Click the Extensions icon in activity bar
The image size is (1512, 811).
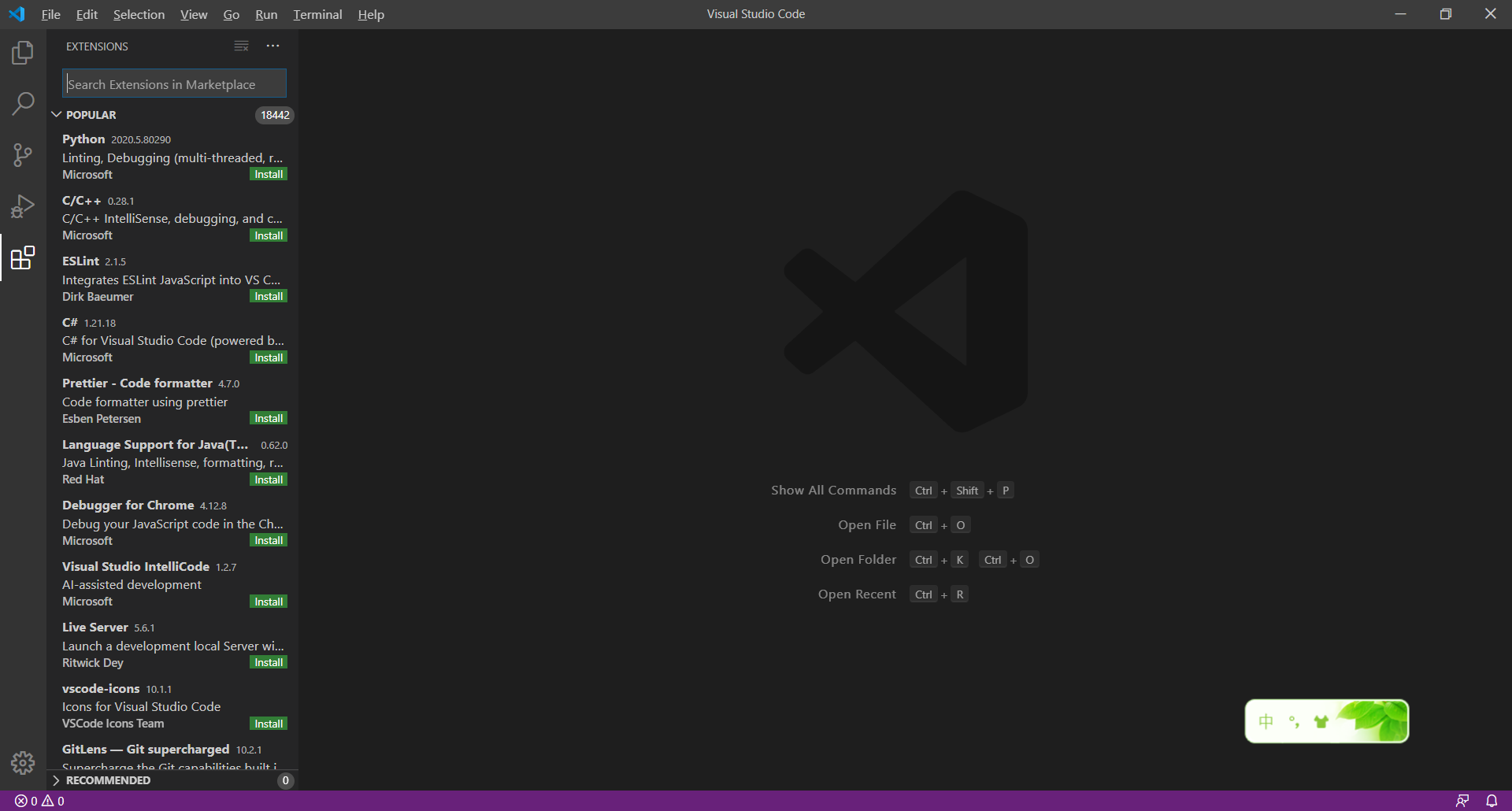coord(23,257)
